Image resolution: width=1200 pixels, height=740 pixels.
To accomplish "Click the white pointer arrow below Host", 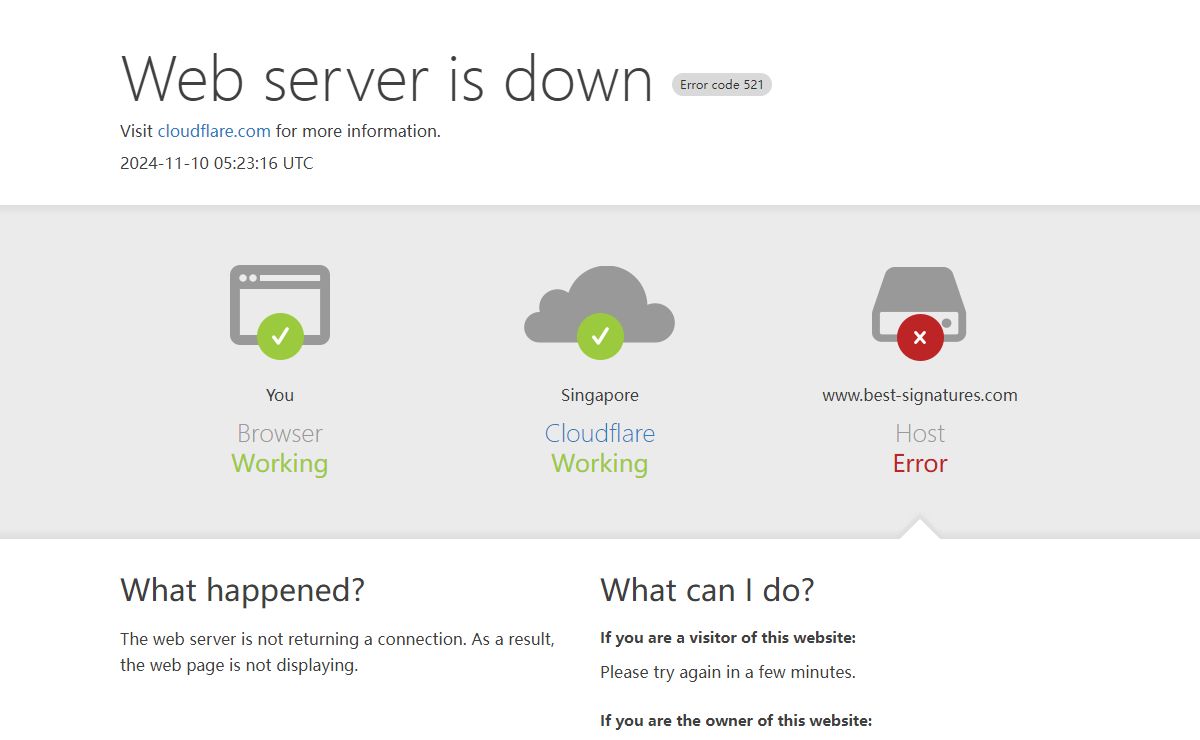I will [x=920, y=529].
